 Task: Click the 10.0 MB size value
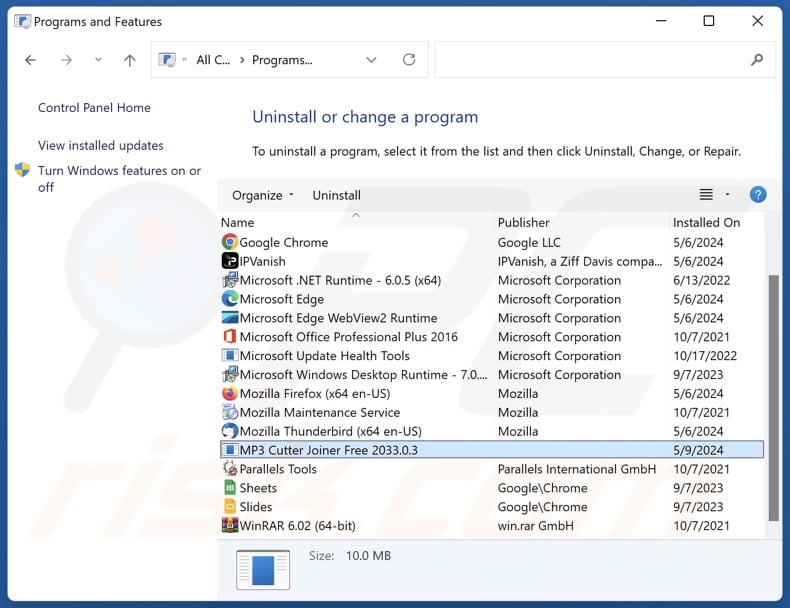[368, 556]
